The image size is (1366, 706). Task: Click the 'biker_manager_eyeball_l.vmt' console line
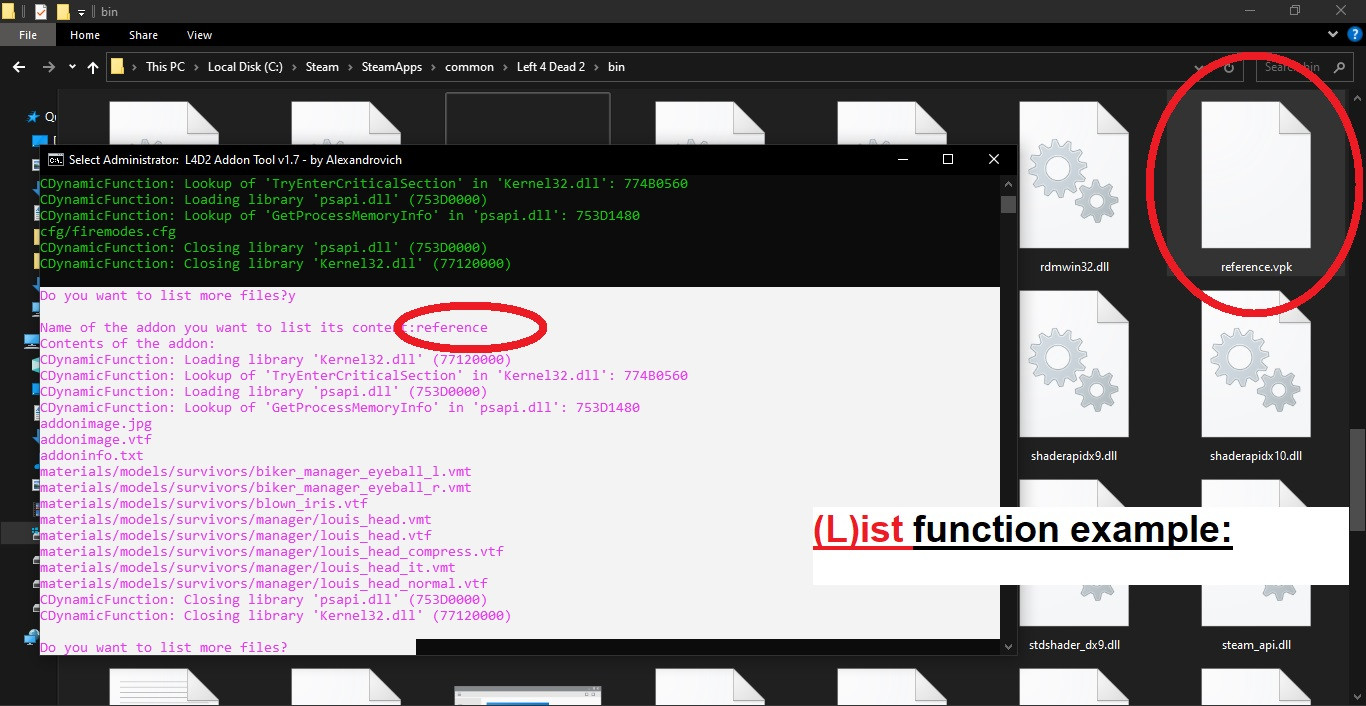[x=256, y=472]
